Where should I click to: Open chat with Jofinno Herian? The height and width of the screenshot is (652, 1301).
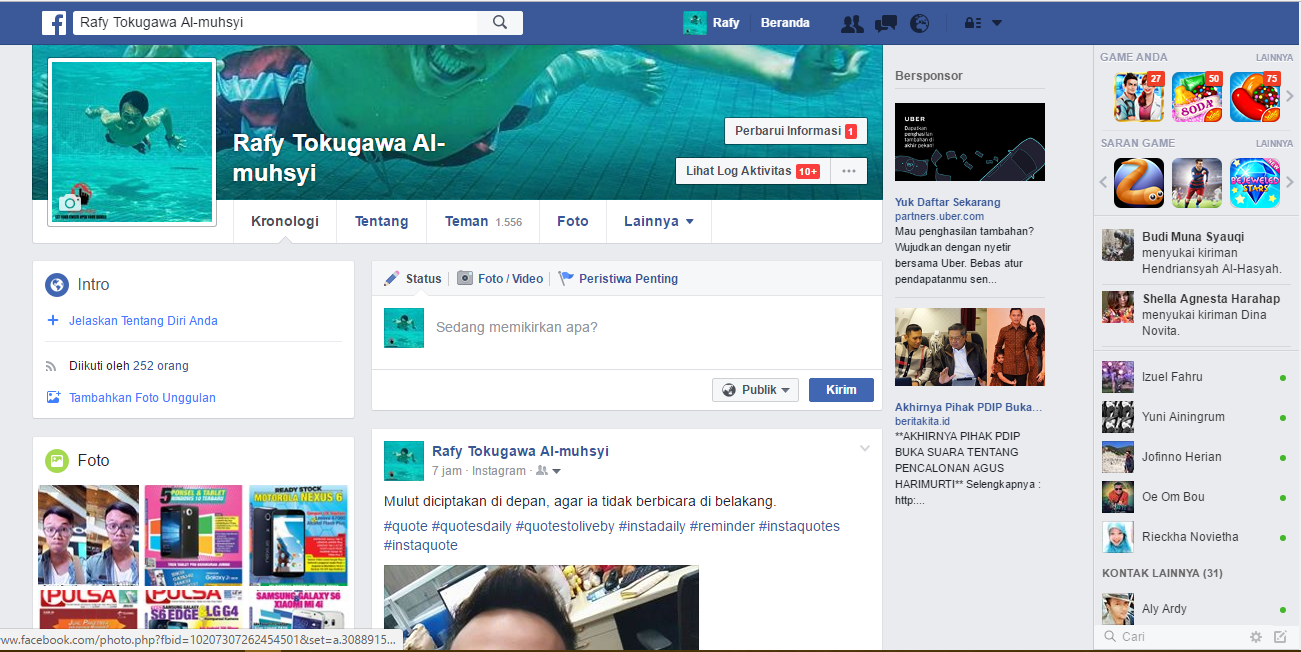[x=1196, y=457]
